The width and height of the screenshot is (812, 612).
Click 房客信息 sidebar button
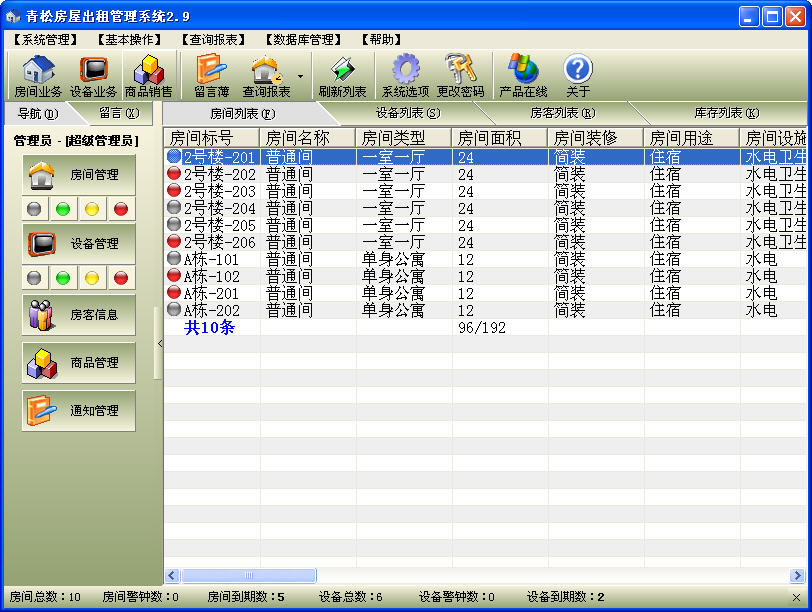tap(79, 315)
